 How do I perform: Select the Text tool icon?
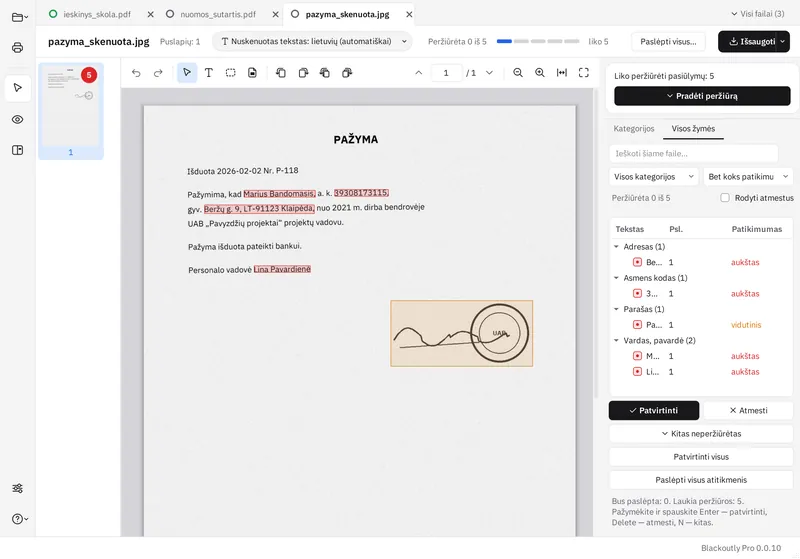click(x=209, y=73)
